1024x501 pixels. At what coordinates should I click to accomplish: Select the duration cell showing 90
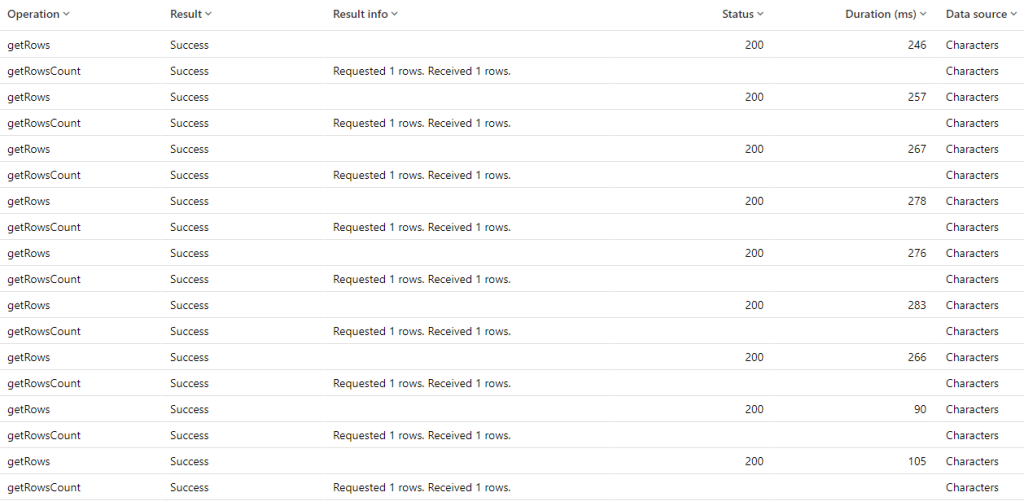tap(919, 409)
